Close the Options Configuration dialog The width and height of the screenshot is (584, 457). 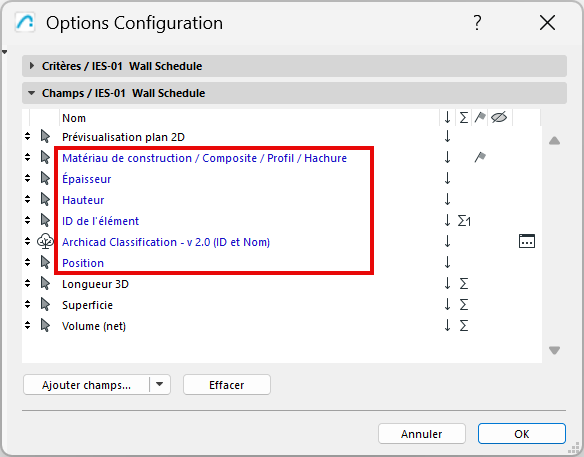(x=548, y=23)
